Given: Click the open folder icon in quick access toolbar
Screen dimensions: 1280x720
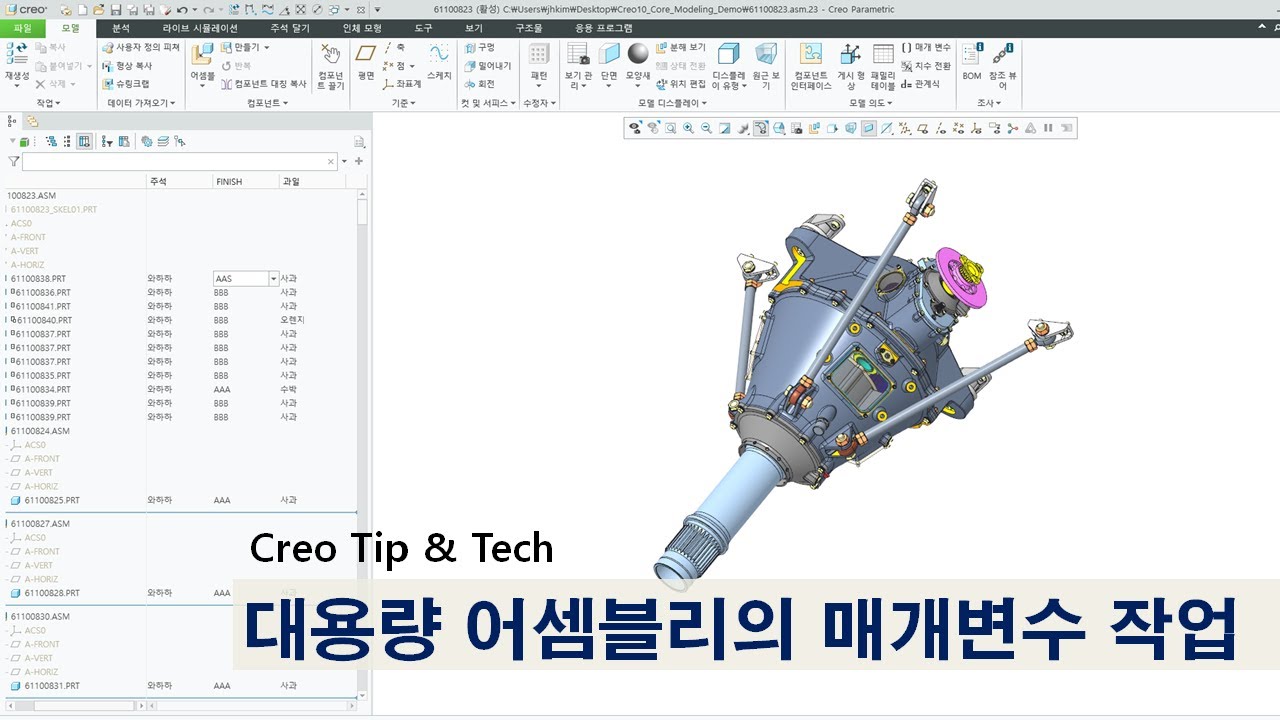Looking at the screenshot, I should [x=100, y=9].
